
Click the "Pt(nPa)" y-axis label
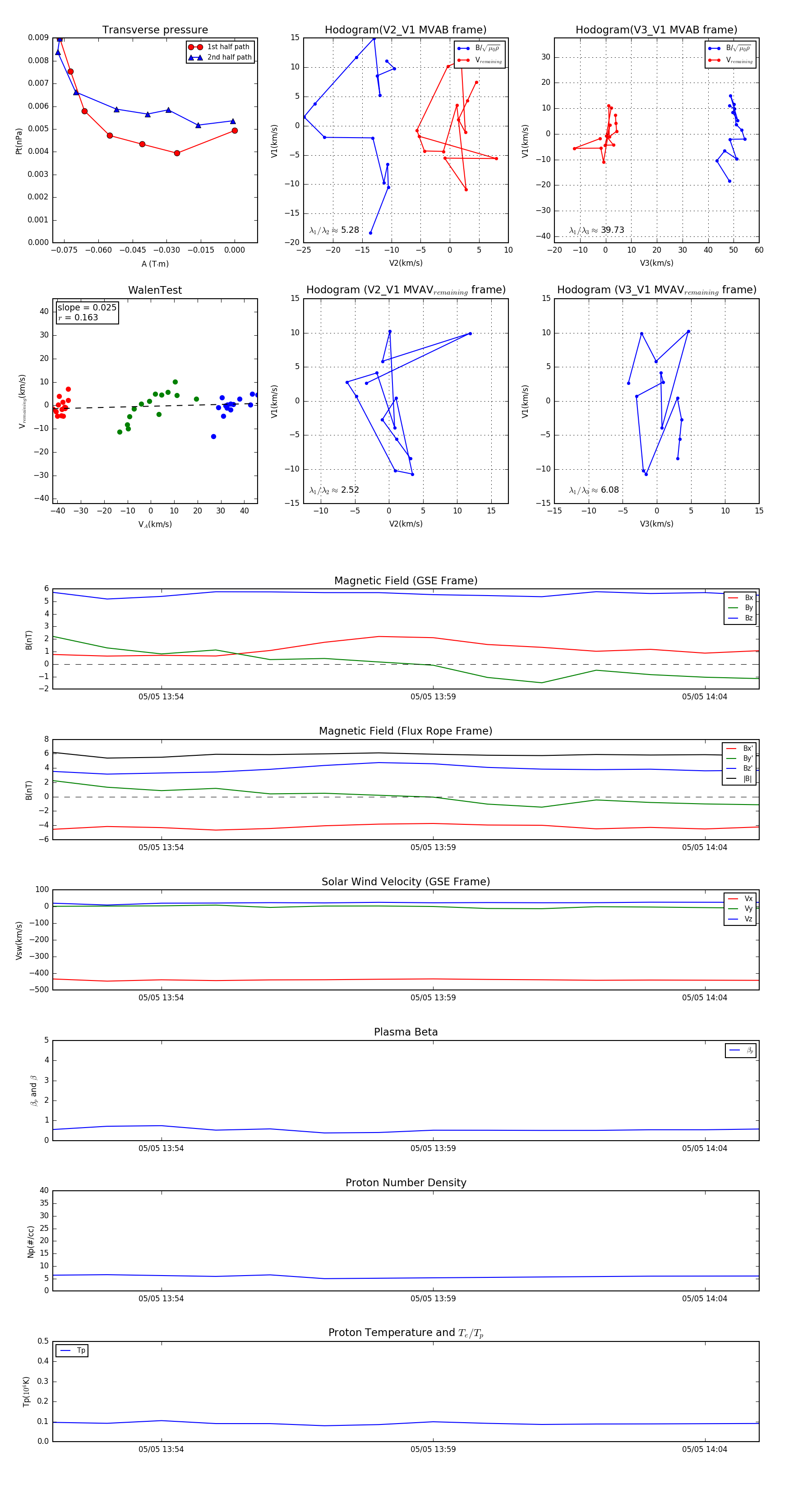18,140
